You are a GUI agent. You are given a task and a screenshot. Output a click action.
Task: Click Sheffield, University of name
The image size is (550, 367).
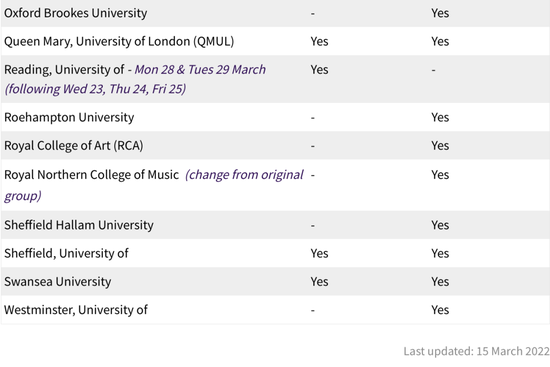point(66,253)
